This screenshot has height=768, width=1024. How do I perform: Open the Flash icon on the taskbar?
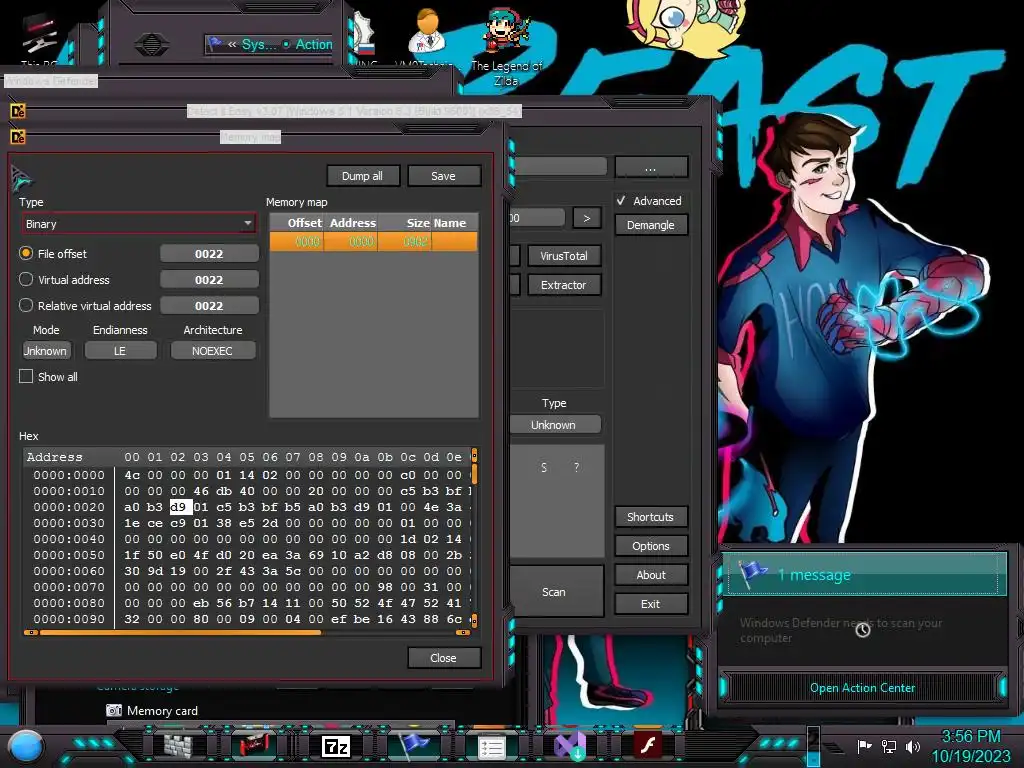click(x=648, y=745)
